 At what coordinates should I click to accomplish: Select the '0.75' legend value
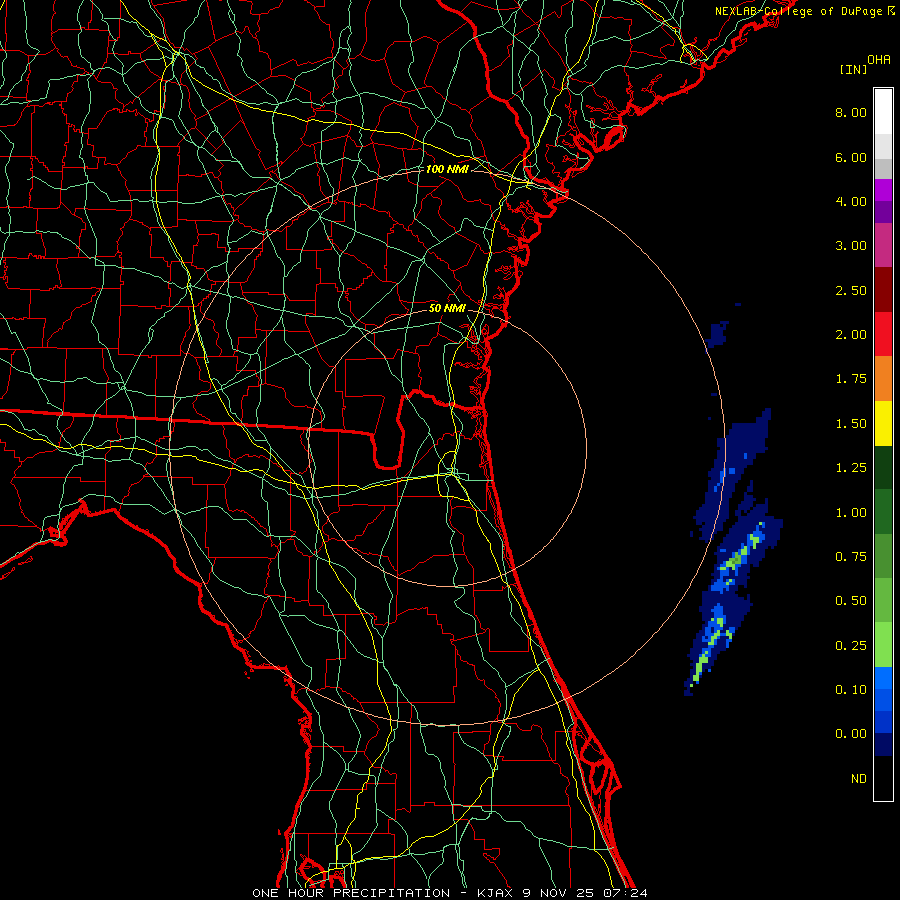(851, 557)
